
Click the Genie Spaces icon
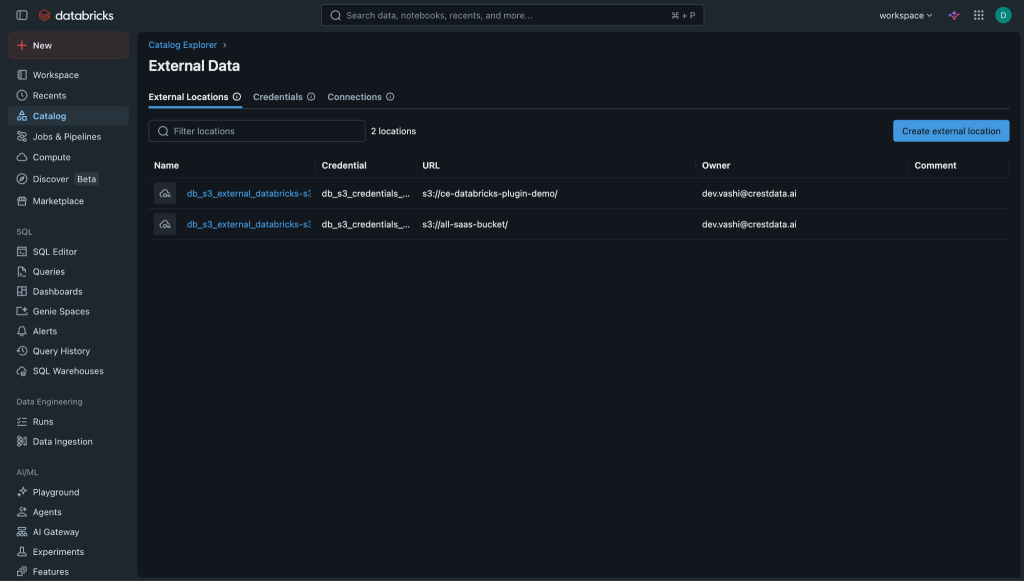coord(22,311)
